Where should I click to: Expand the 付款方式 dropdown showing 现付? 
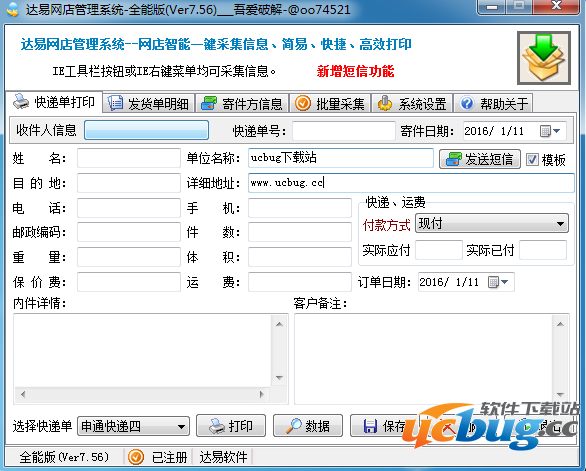492,224
